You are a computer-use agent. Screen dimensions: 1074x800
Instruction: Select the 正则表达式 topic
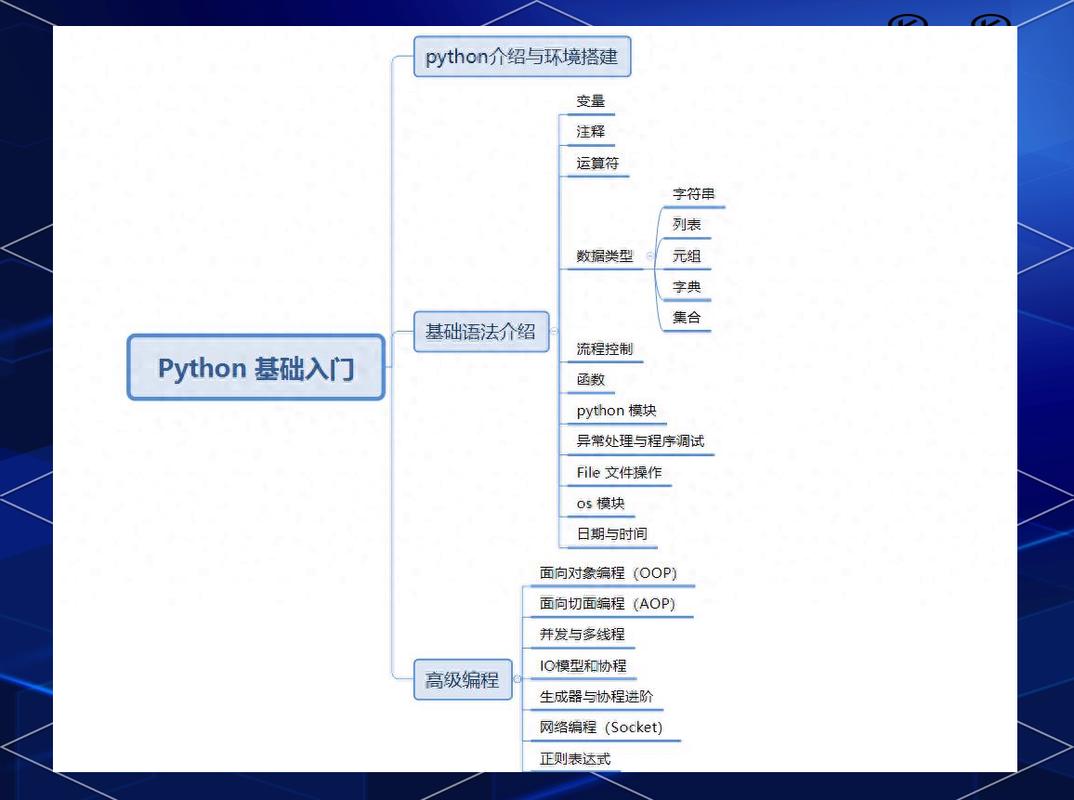pyautogui.click(x=575, y=759)
